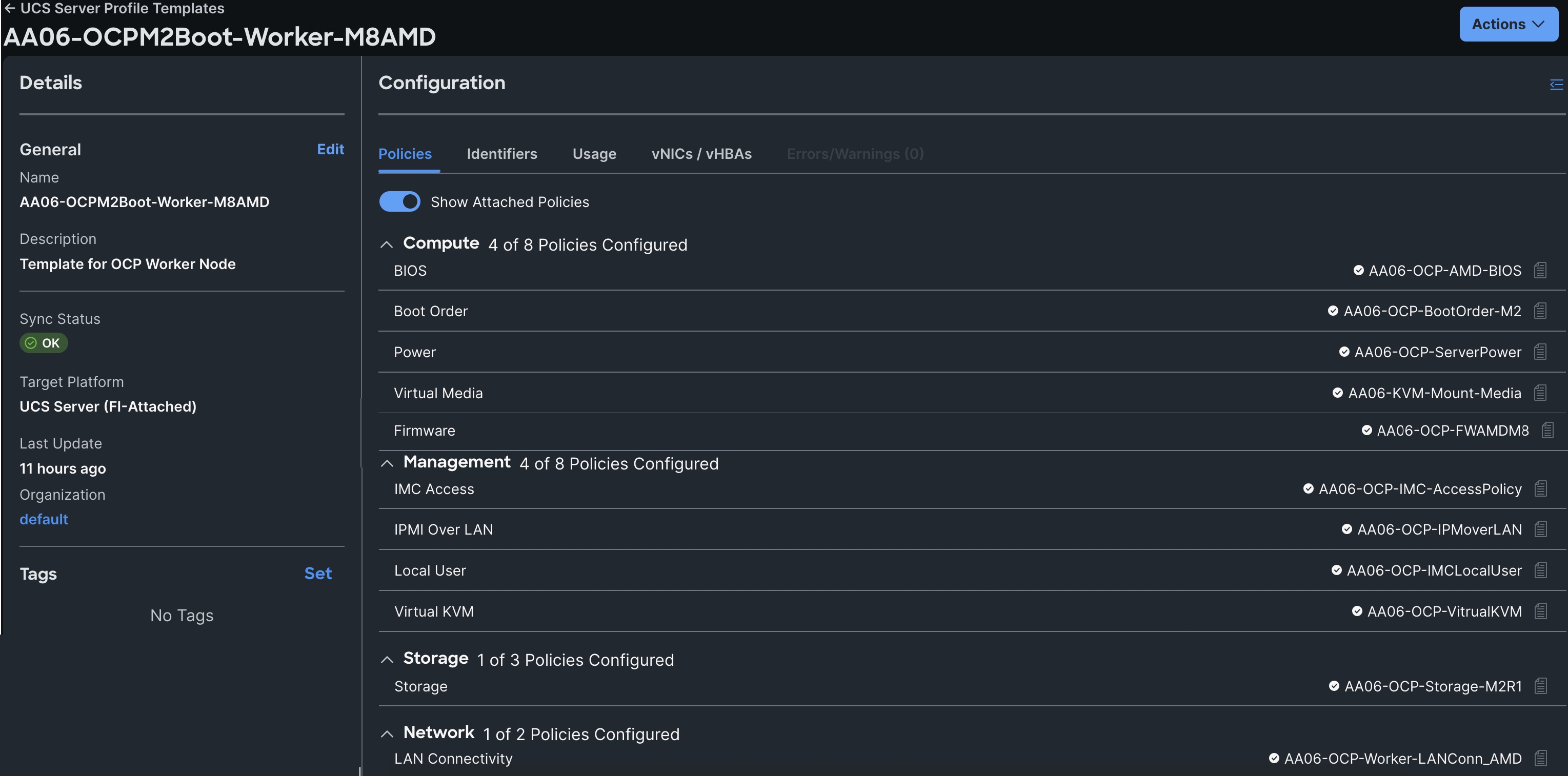1568x776 pixels.
Task: Click Edit in the General section
Action: click(330, 149)
